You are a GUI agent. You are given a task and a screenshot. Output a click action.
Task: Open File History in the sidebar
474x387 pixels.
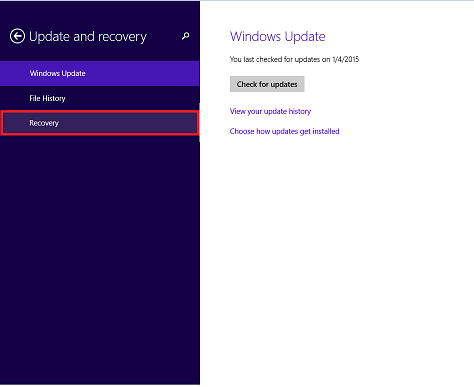tap(100, 98)
